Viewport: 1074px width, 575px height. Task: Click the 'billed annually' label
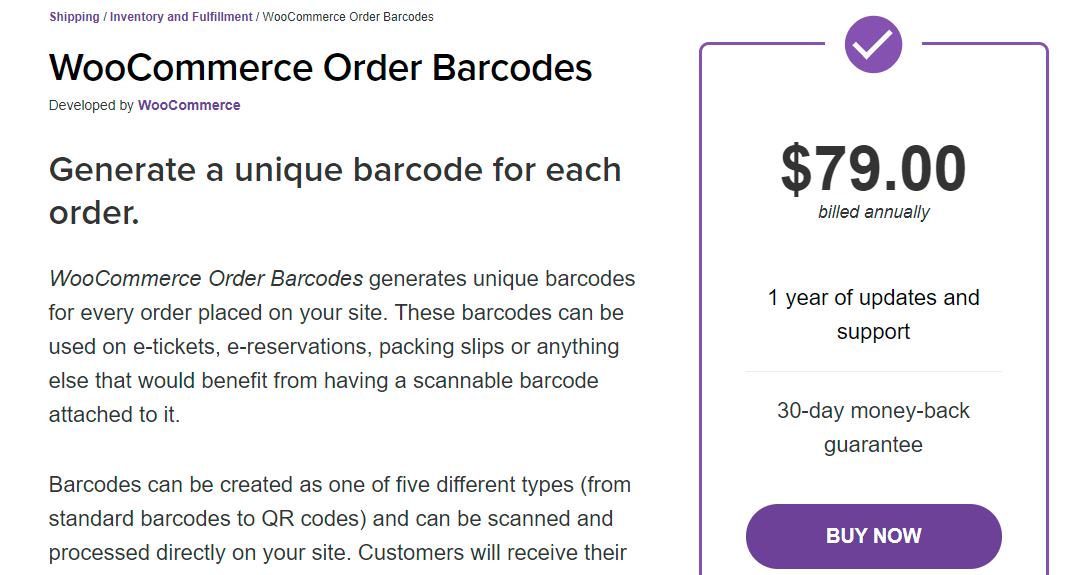pyautogui.click(x=873, y=212)
